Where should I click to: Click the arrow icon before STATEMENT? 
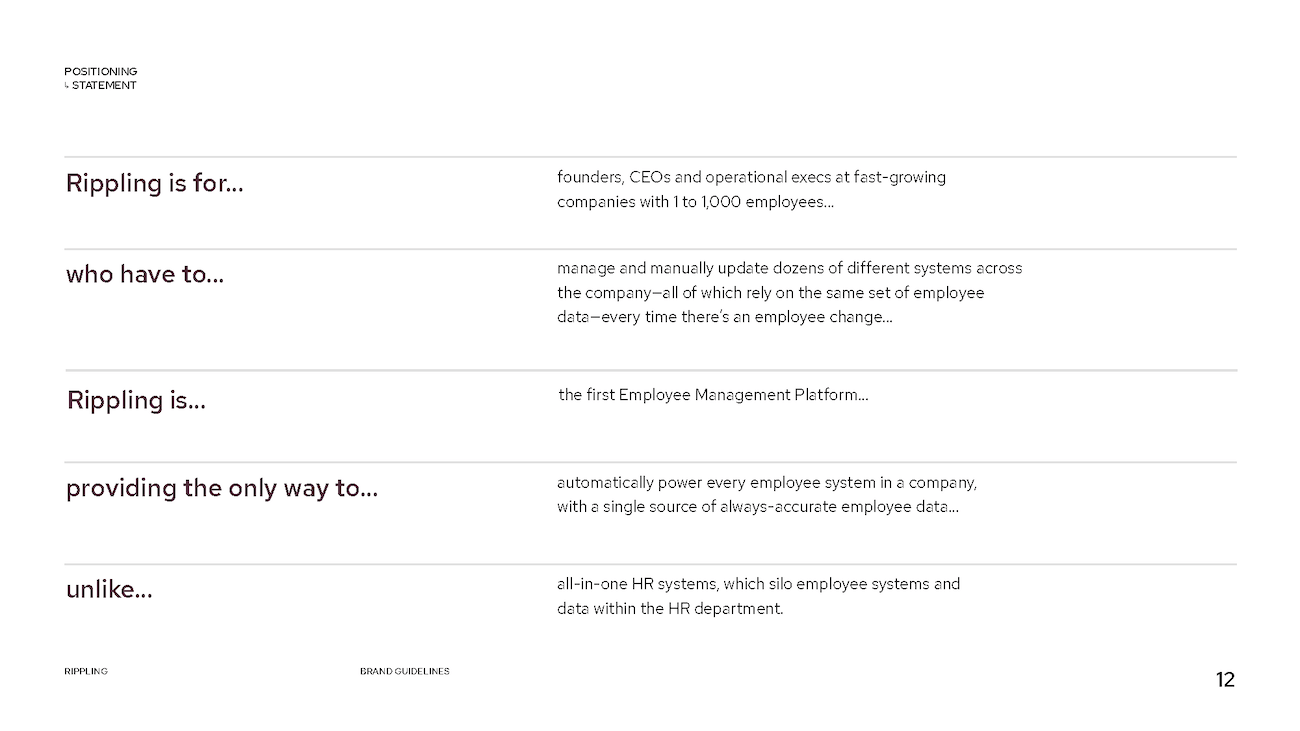67,86
